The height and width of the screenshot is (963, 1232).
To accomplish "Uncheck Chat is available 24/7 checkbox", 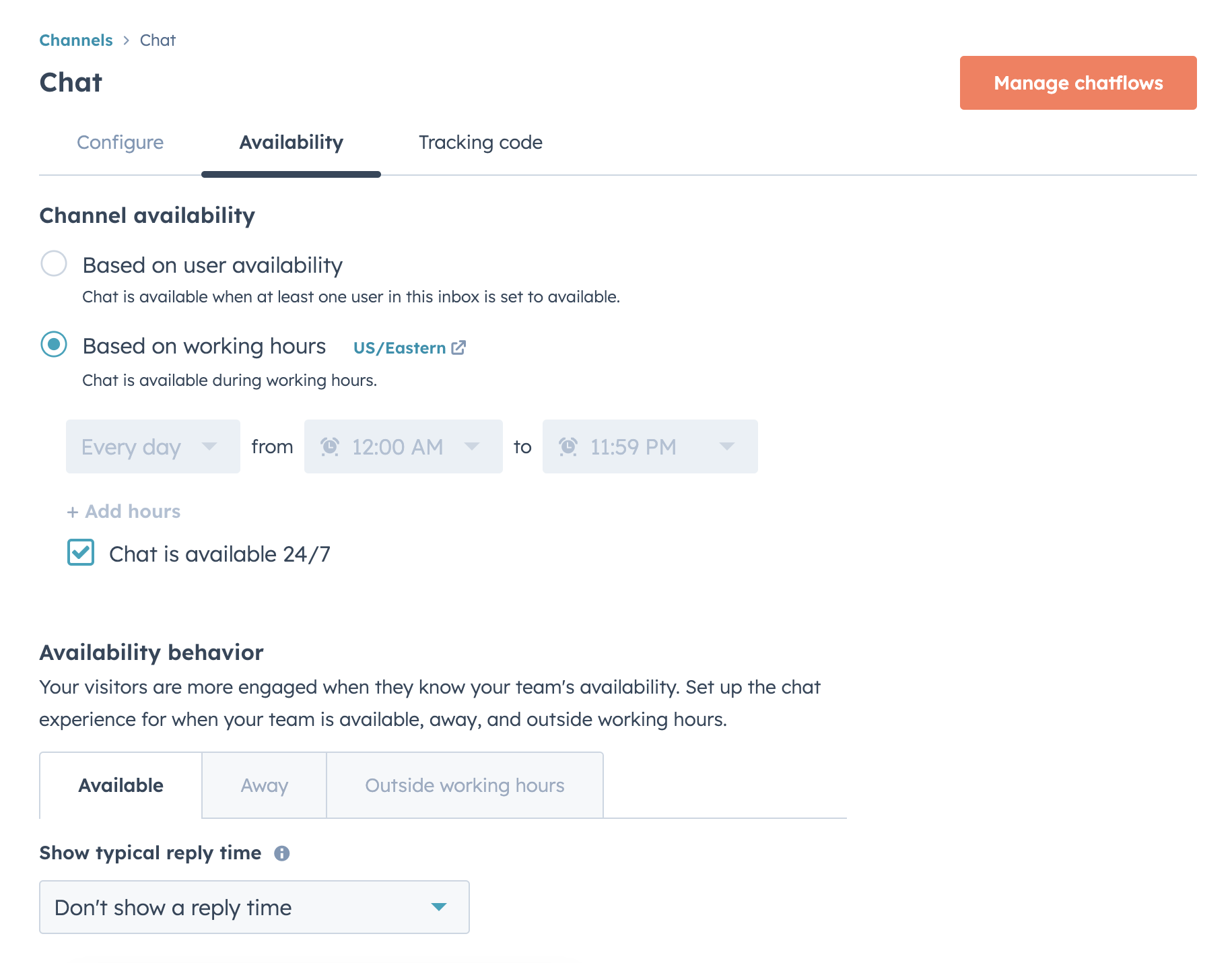I will point(81,553).
